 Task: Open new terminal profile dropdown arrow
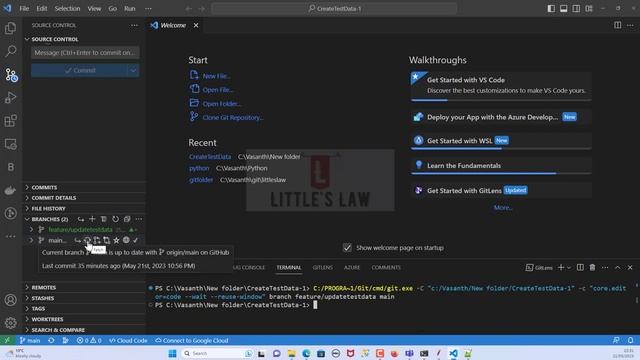[x=569, y=267]
